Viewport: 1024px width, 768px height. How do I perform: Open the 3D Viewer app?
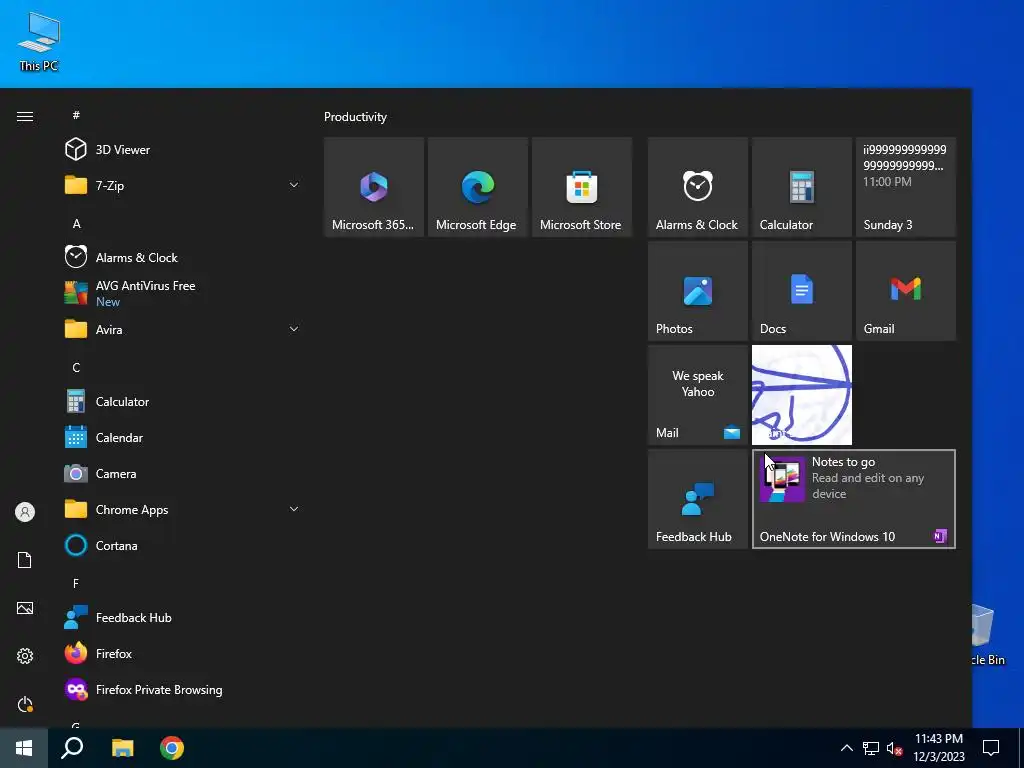(181, 150)
